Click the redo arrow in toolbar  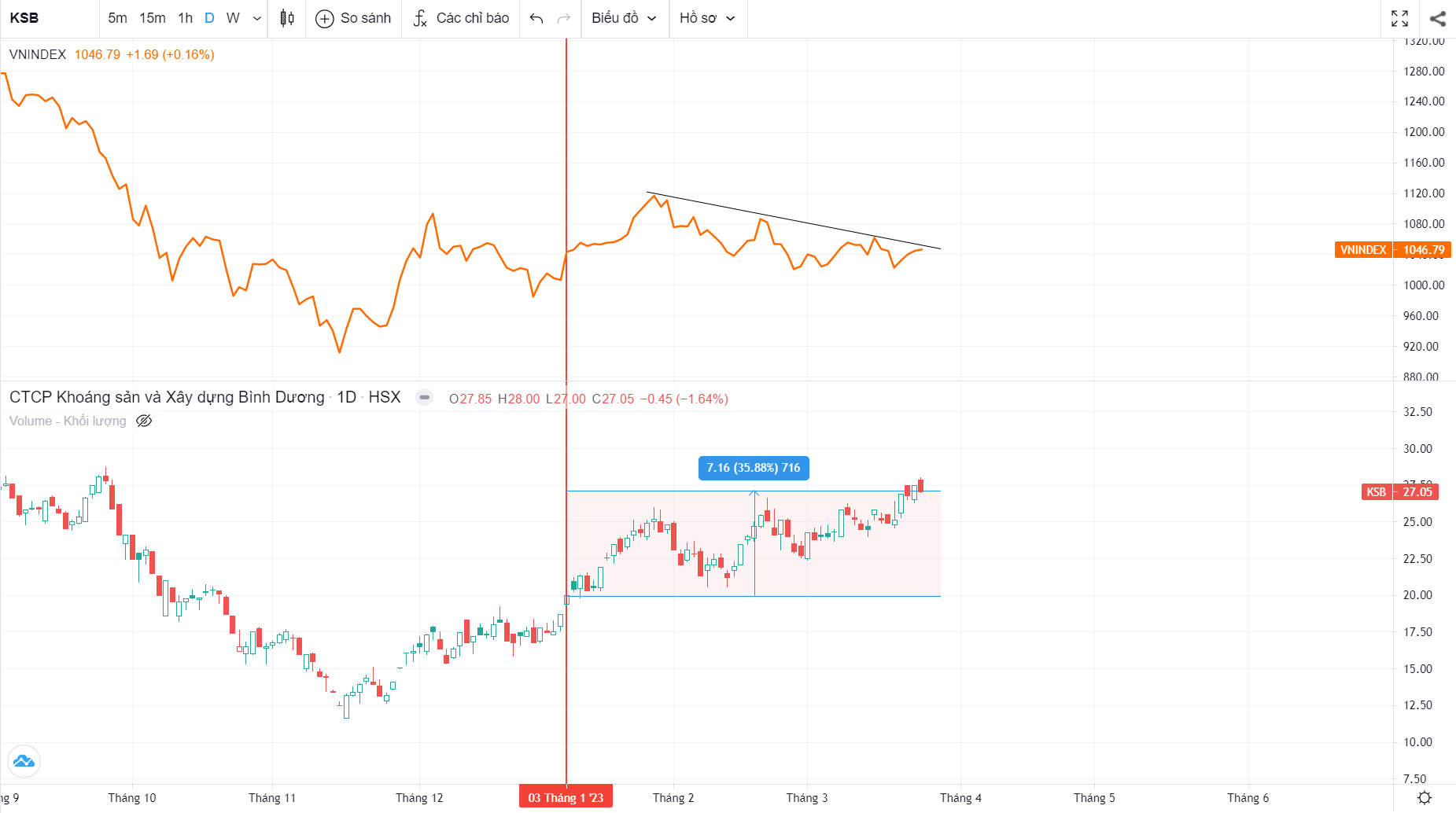[563, 18]
